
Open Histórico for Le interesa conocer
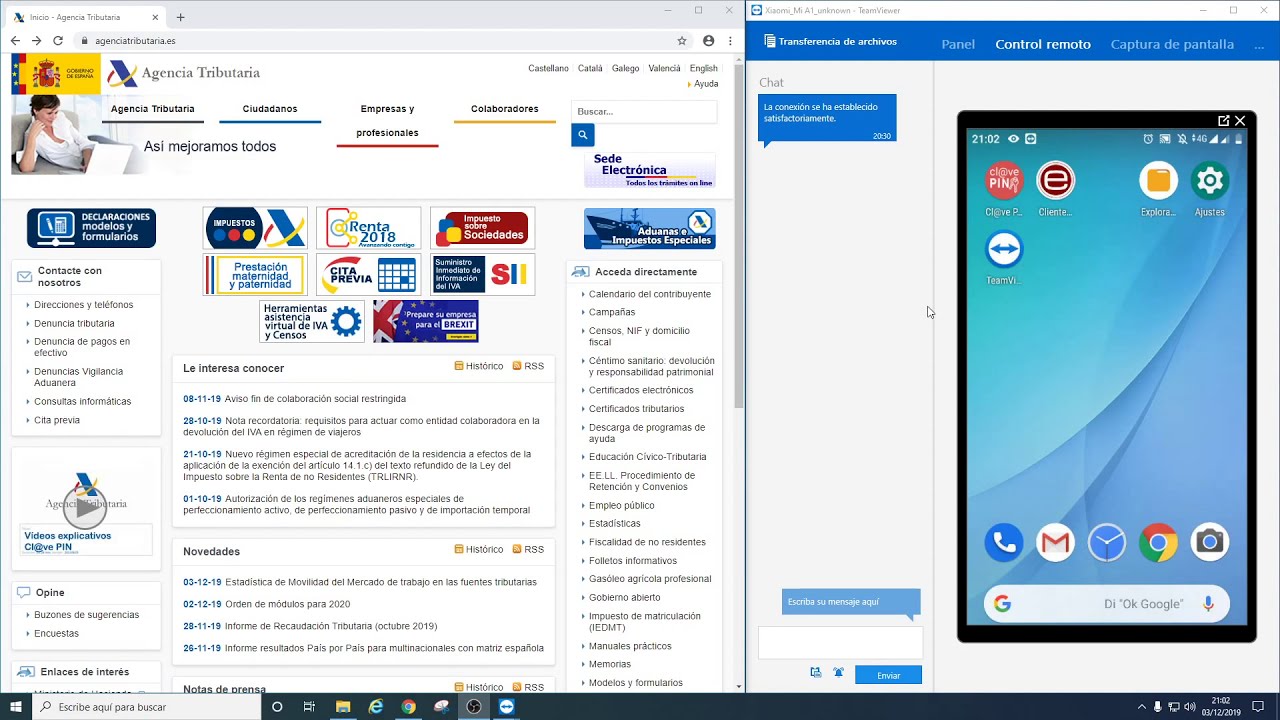(x=479, y=366)
